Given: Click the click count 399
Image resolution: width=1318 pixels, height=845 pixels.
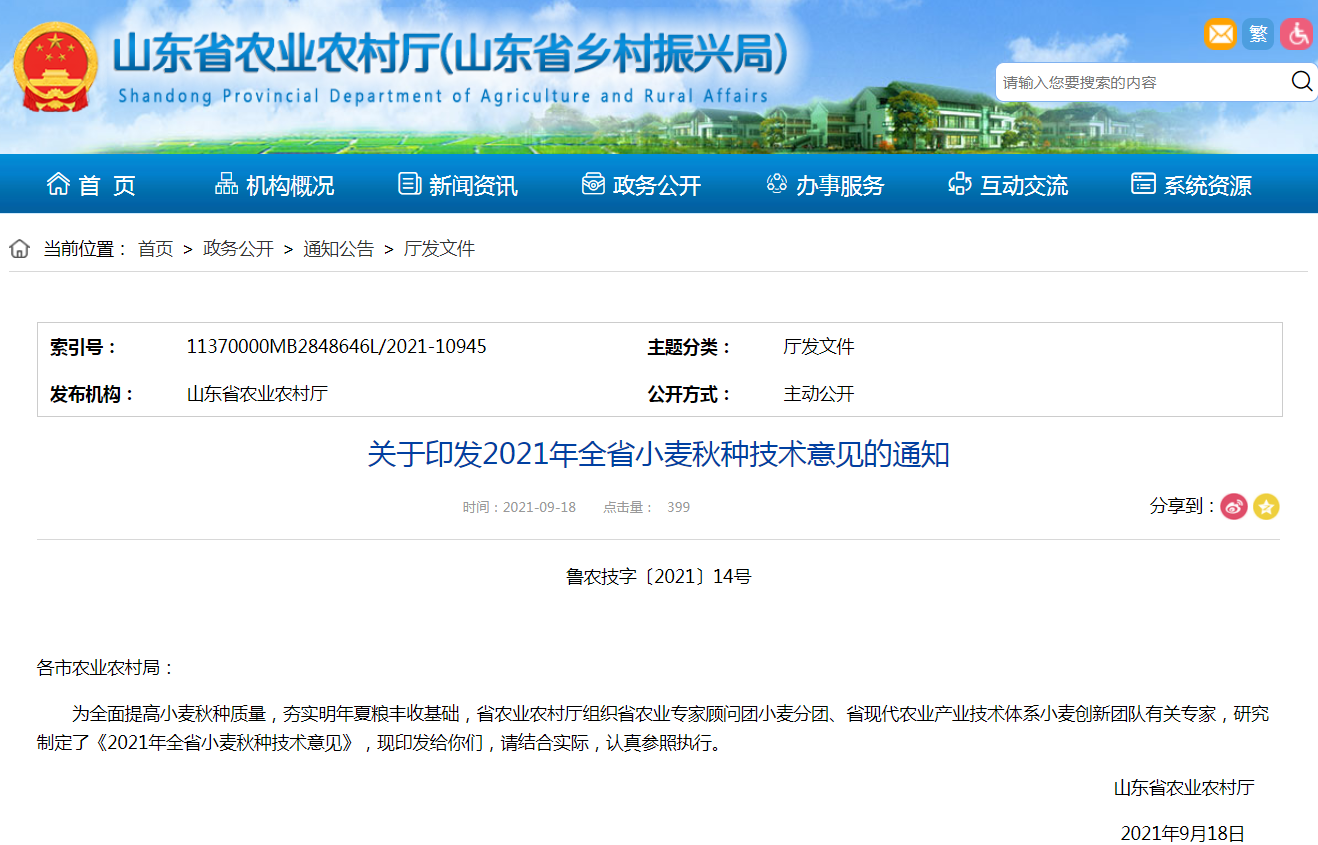Looking at the screenshot, I should point(678,507).
